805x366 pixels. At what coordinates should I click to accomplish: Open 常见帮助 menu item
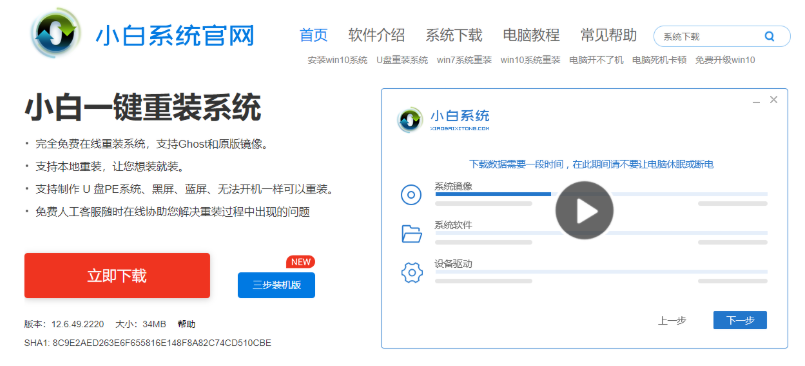608,35
